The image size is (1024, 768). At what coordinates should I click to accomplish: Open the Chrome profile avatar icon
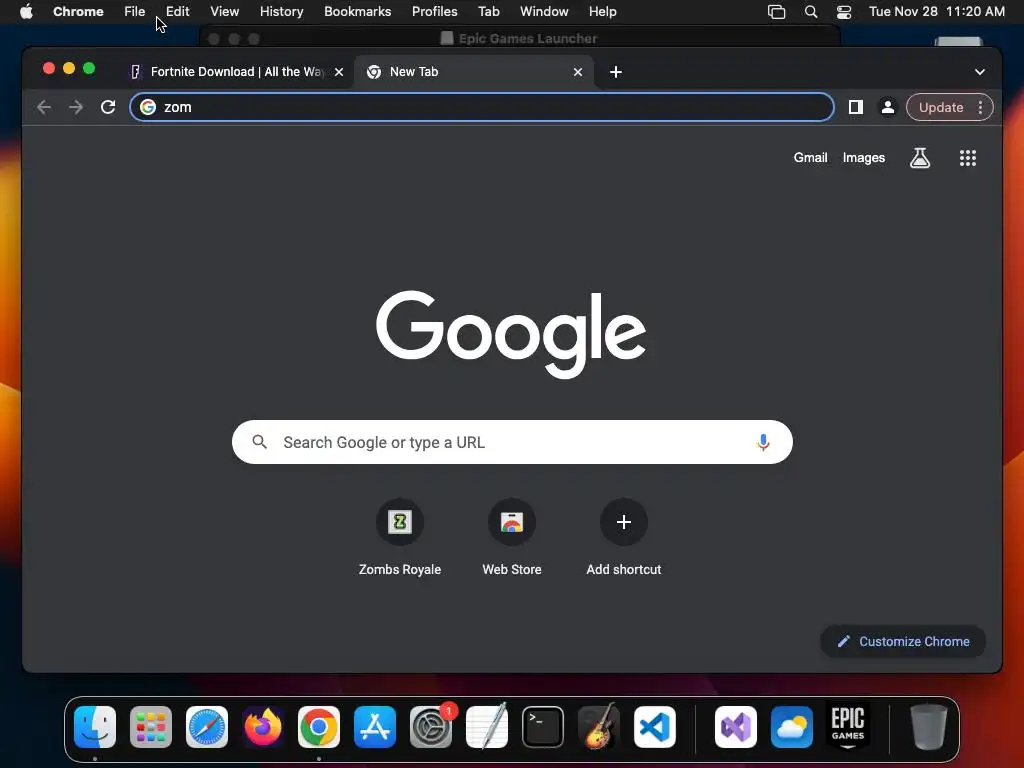(x=888, y=107)
